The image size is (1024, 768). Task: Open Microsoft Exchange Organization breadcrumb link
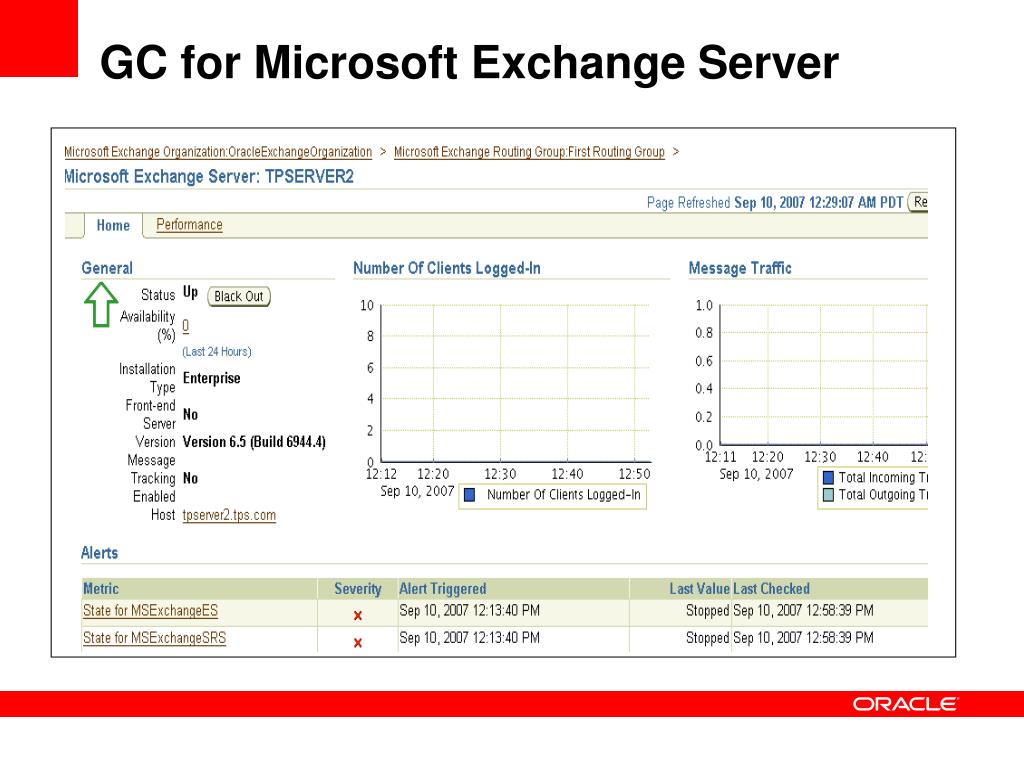pos(218,152)
